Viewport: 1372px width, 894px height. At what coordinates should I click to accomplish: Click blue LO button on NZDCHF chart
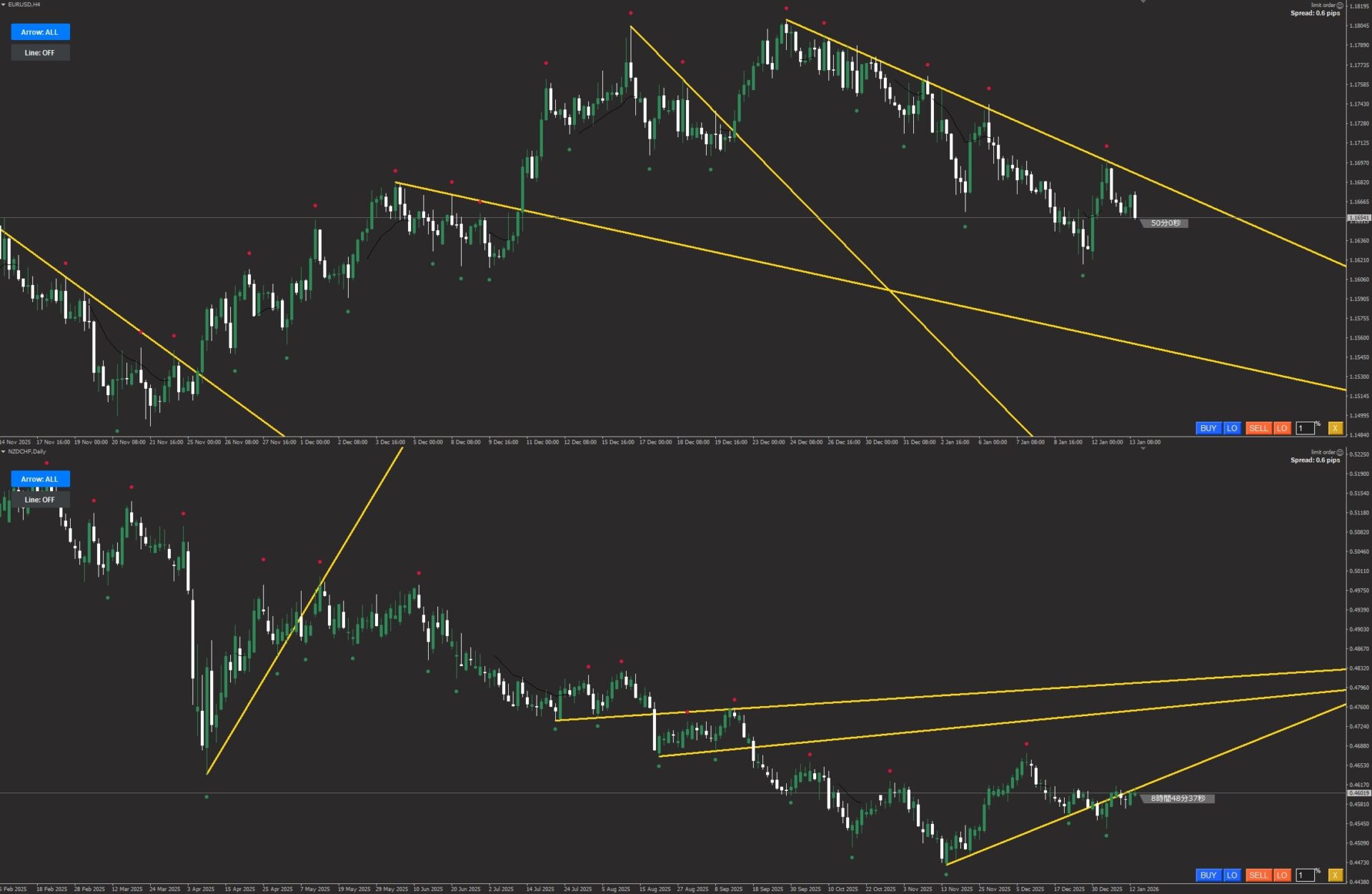click(x=1231, y=875)
